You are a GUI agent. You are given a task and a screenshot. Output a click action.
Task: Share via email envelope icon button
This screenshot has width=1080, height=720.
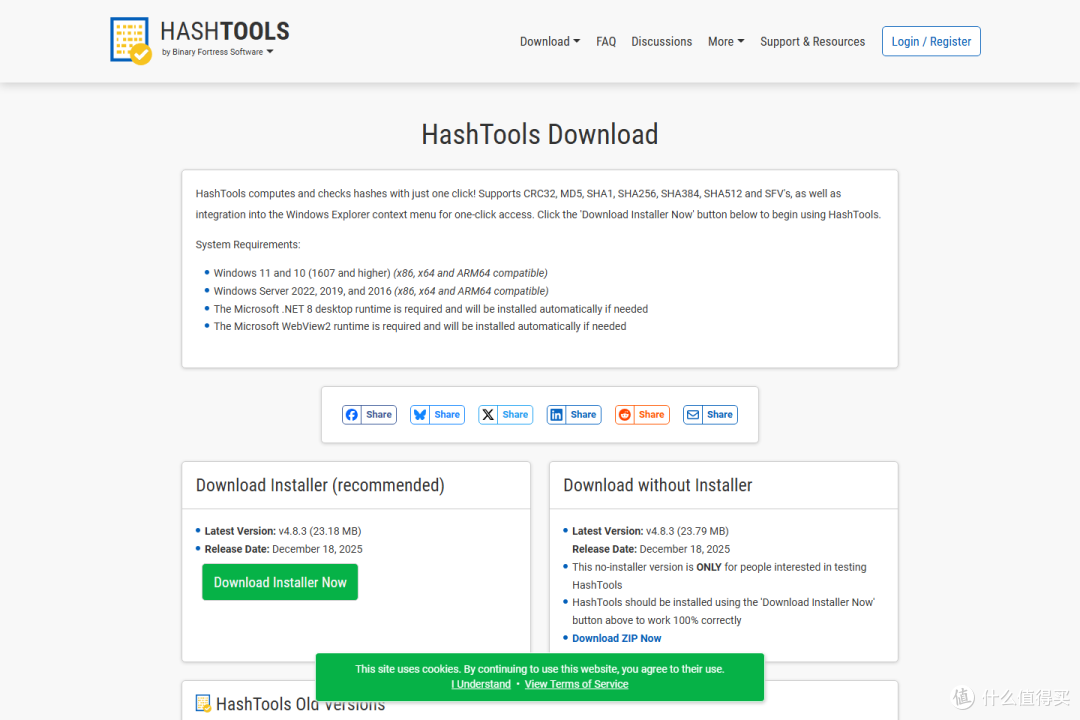coord(710,415)
